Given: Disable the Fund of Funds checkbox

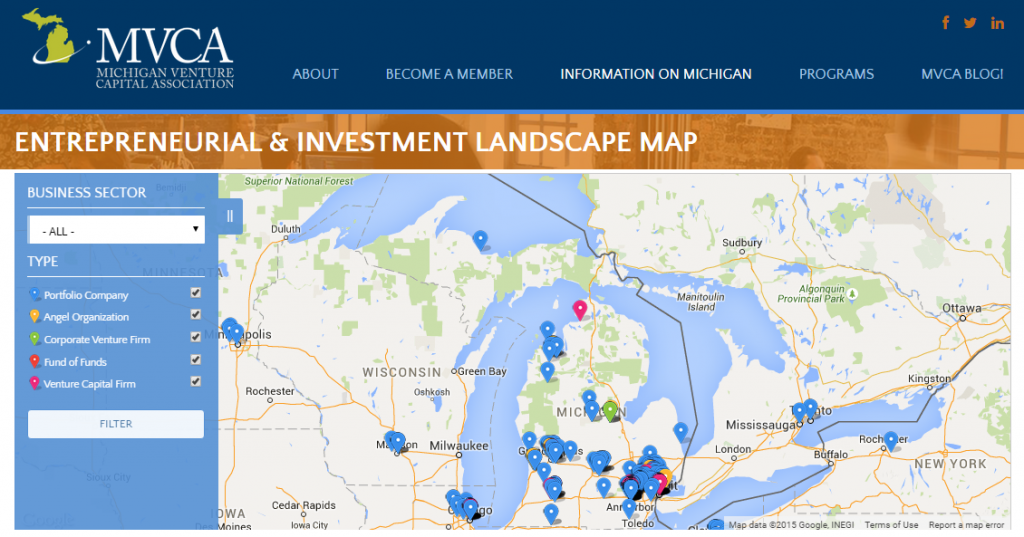Looking at the screenshot, I should click(196, 360).
